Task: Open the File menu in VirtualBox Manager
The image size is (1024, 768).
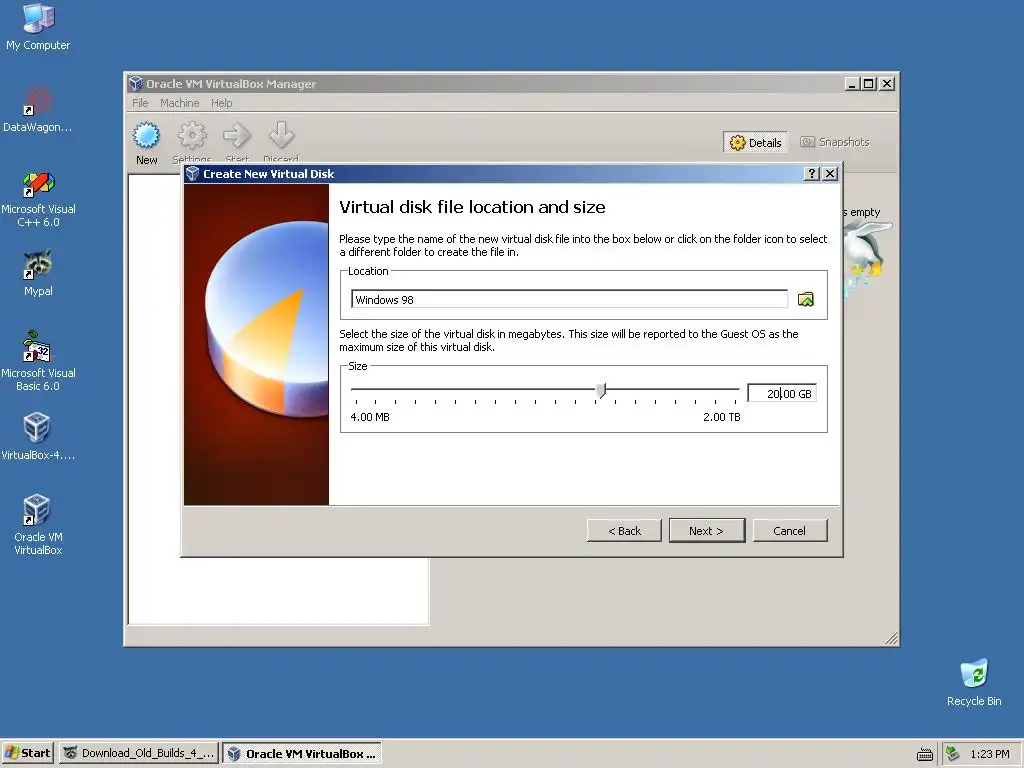Action: coord(140,103)
